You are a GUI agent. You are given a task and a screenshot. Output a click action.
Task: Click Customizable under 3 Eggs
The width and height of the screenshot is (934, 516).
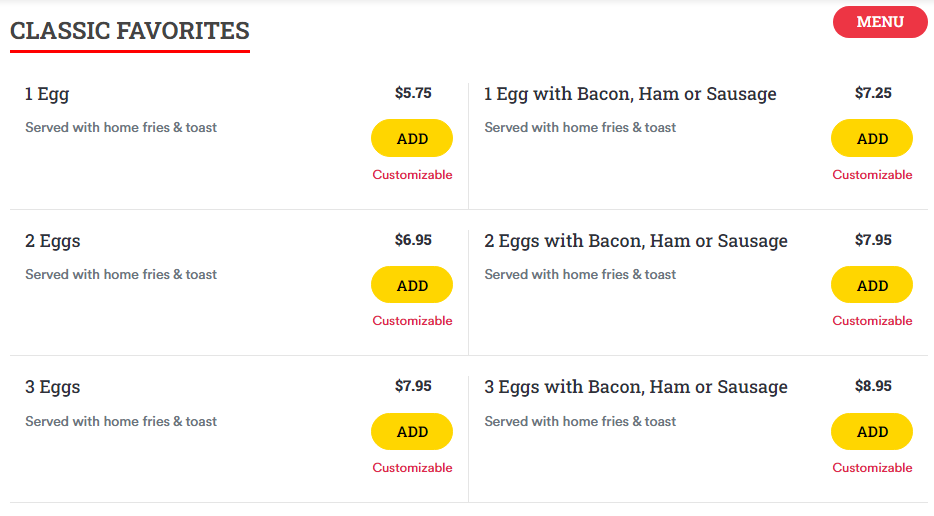click(412, 468)
